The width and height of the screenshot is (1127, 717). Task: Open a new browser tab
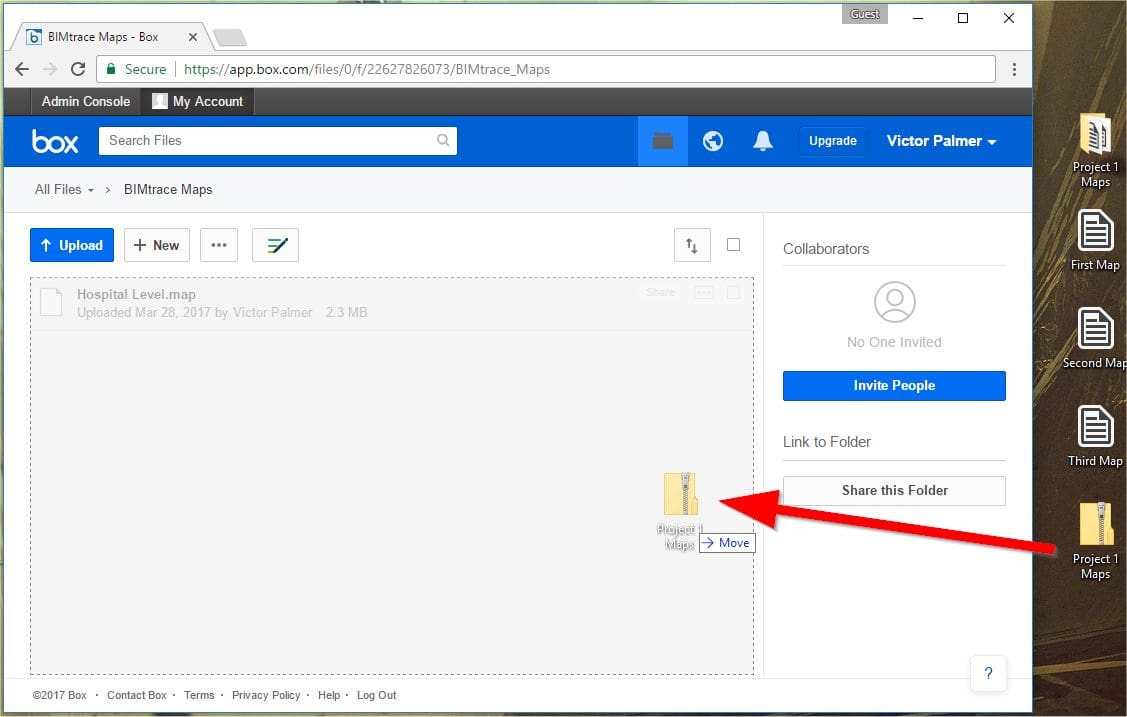[230, 37]
